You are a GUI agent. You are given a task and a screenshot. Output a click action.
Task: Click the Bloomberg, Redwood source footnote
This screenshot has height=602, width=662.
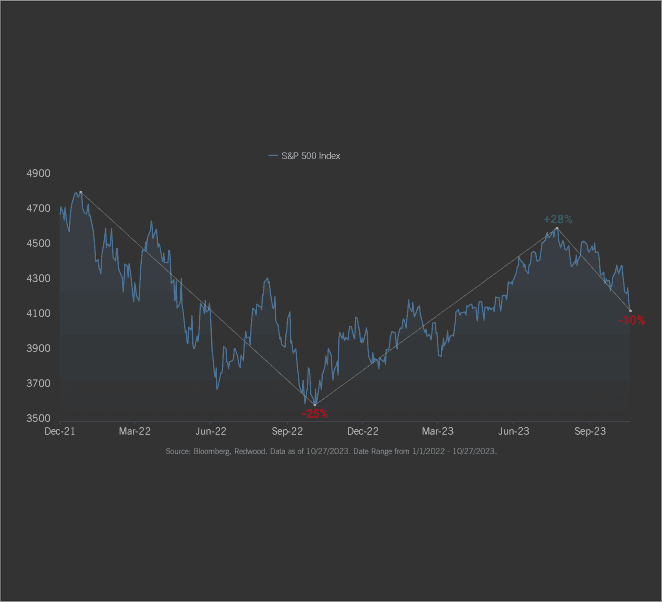[x=331, y=451]
